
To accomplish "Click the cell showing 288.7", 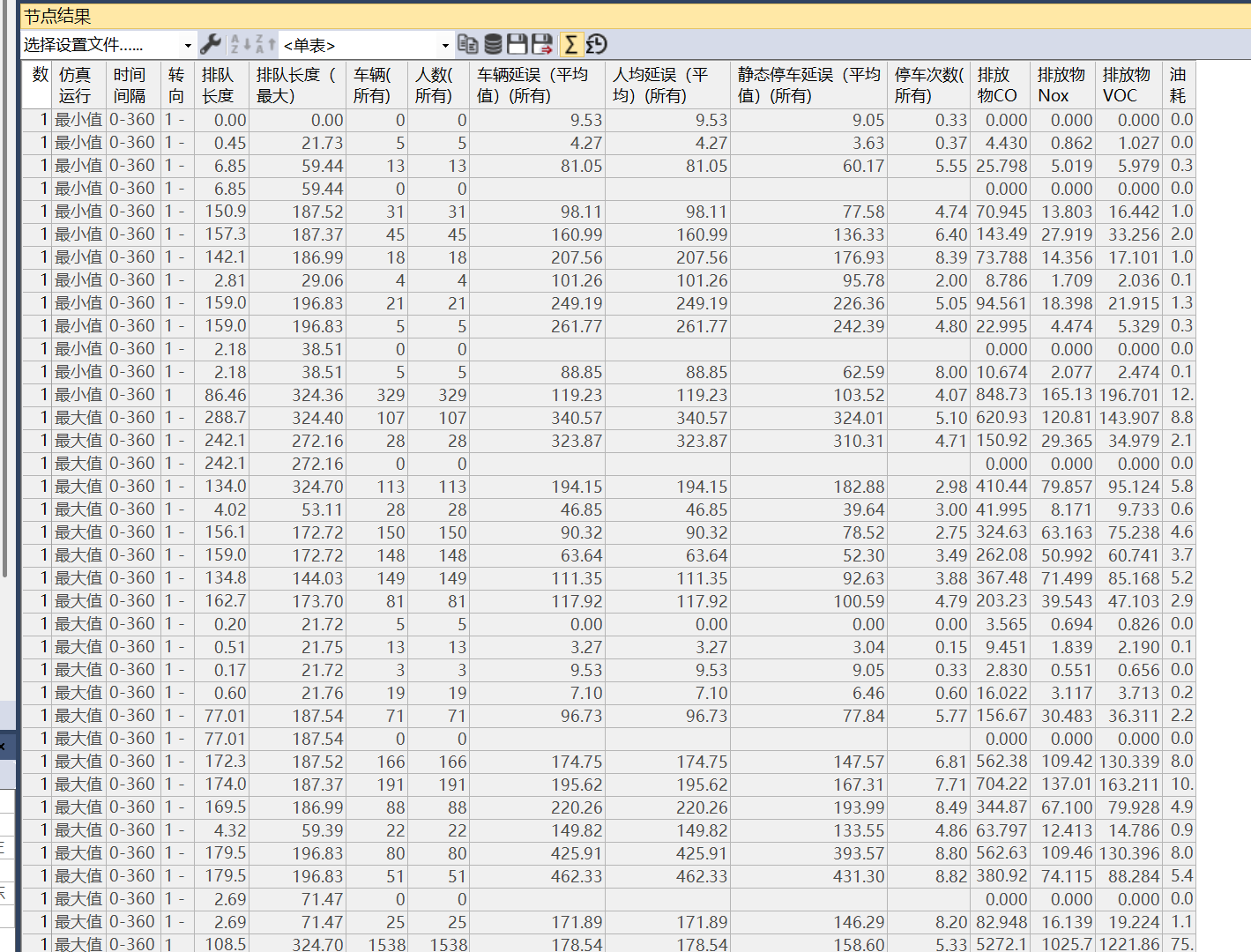I will (221, 418).
